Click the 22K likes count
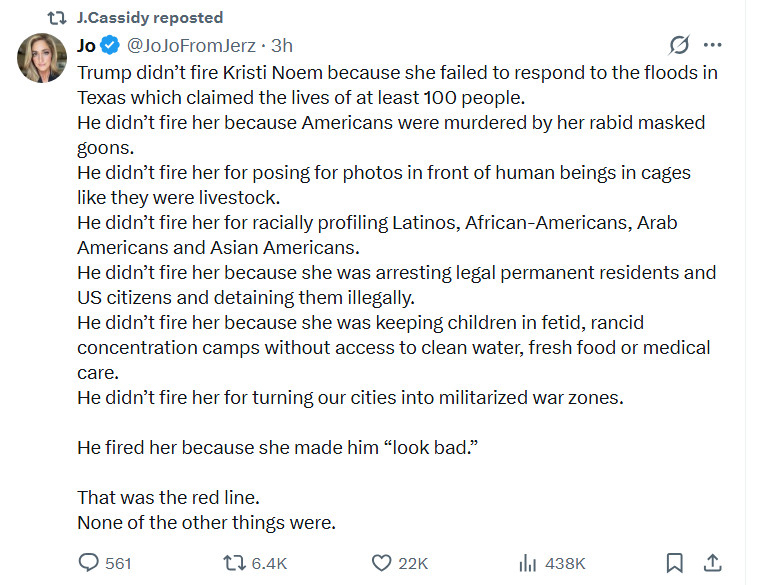The height and width of the screenshot is (585, 762). click(x=413, y=564)
